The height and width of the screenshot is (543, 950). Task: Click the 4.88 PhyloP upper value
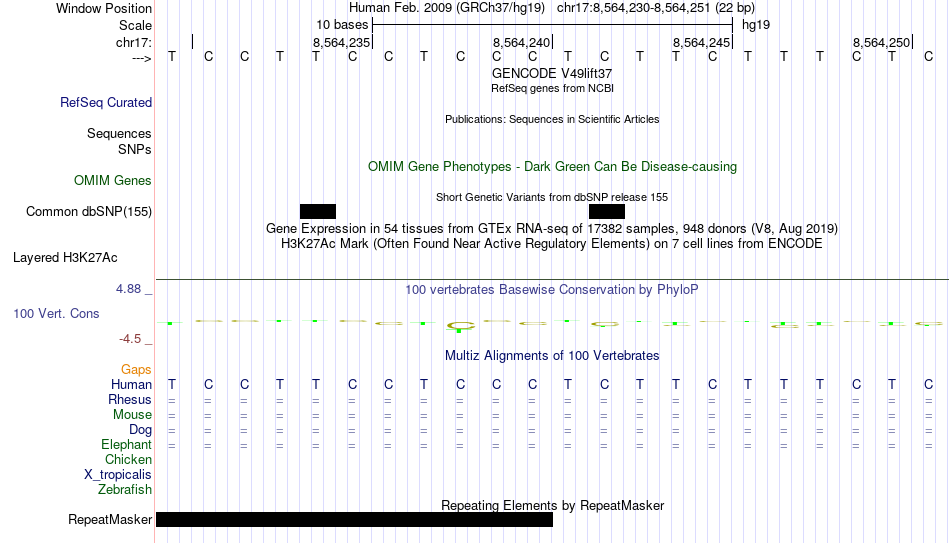click(x=128, y=289)
